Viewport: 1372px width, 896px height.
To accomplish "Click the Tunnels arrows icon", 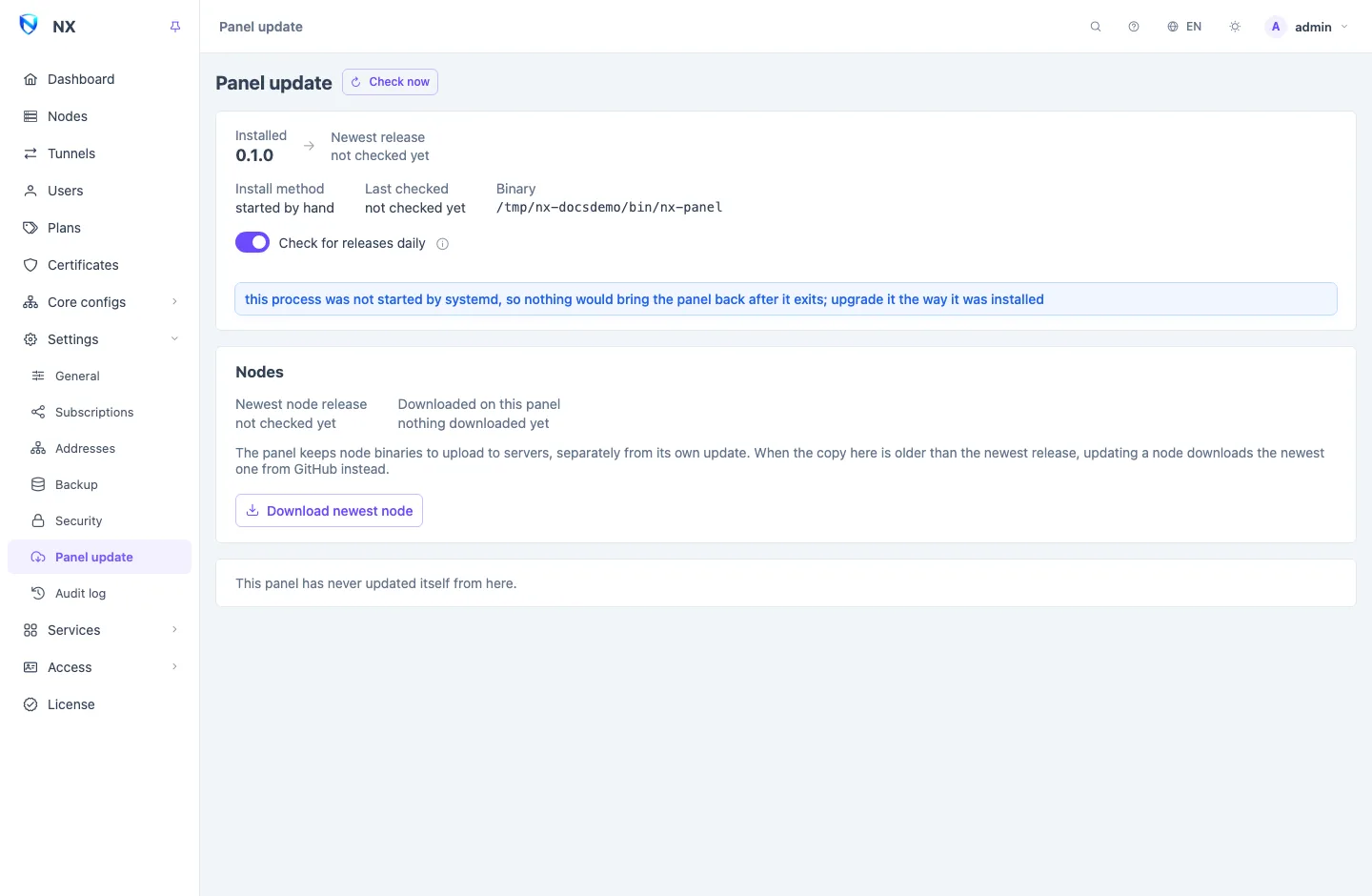I will 30,153.
